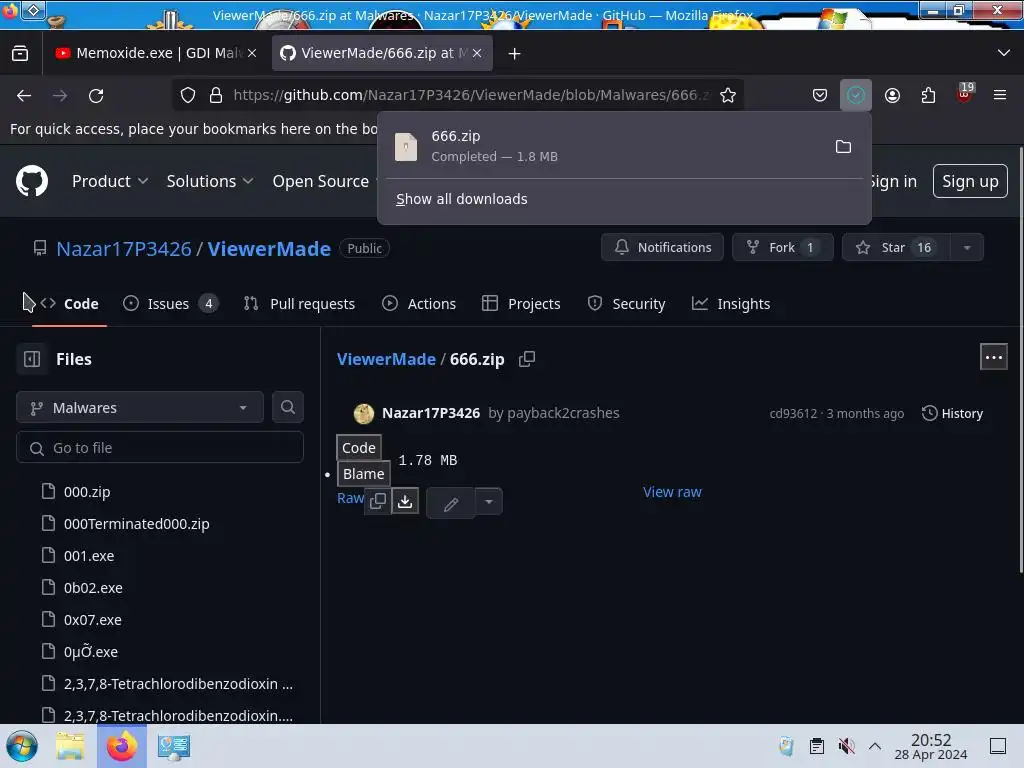Click the site padlock icon
Screen dimensions: 1024x768
216,95
